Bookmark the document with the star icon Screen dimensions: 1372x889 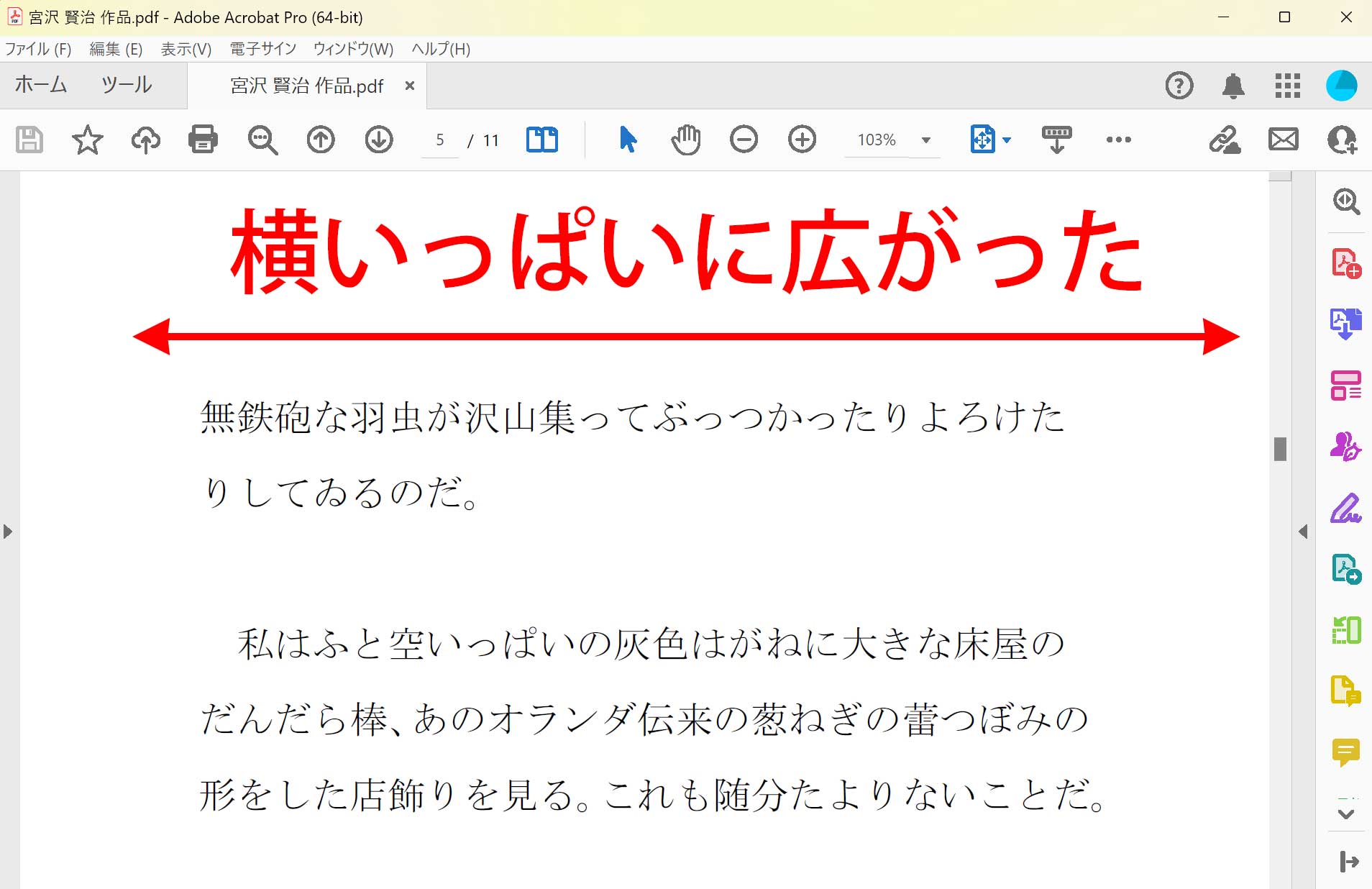[x=88, y=140]
